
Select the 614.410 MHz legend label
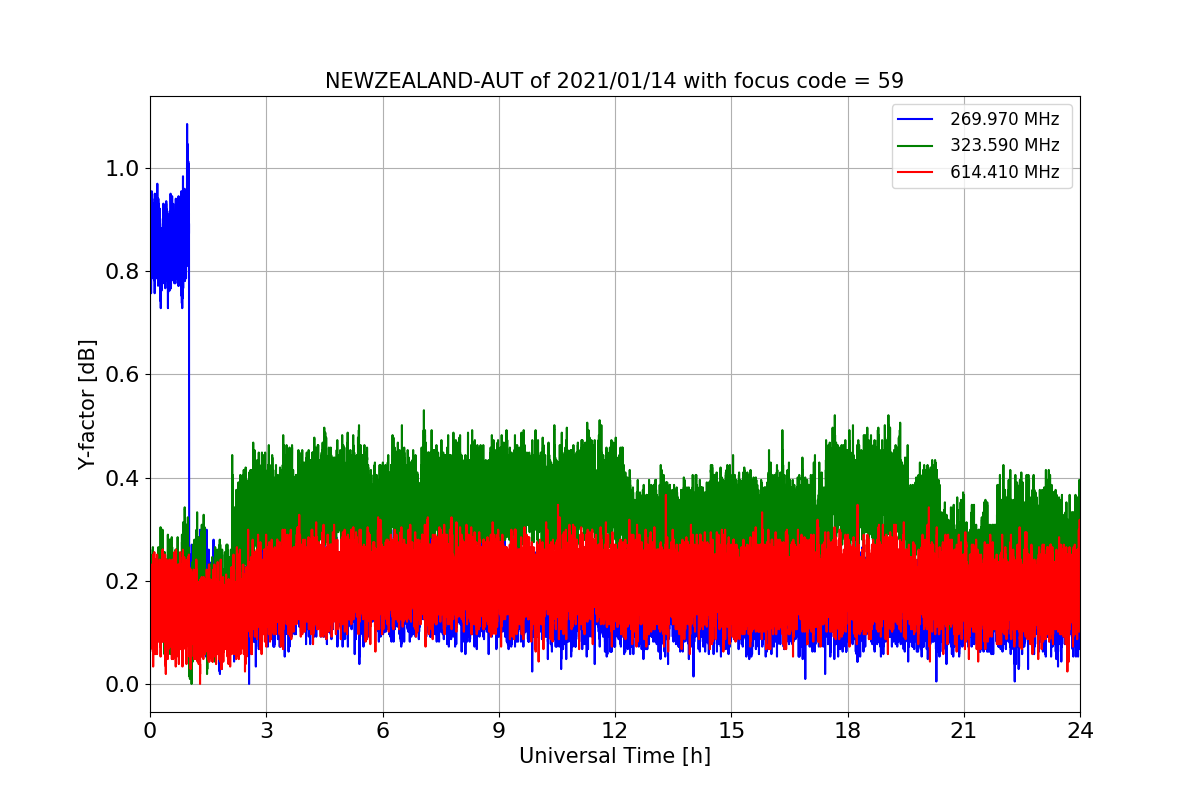click(x=1004, y=172)
